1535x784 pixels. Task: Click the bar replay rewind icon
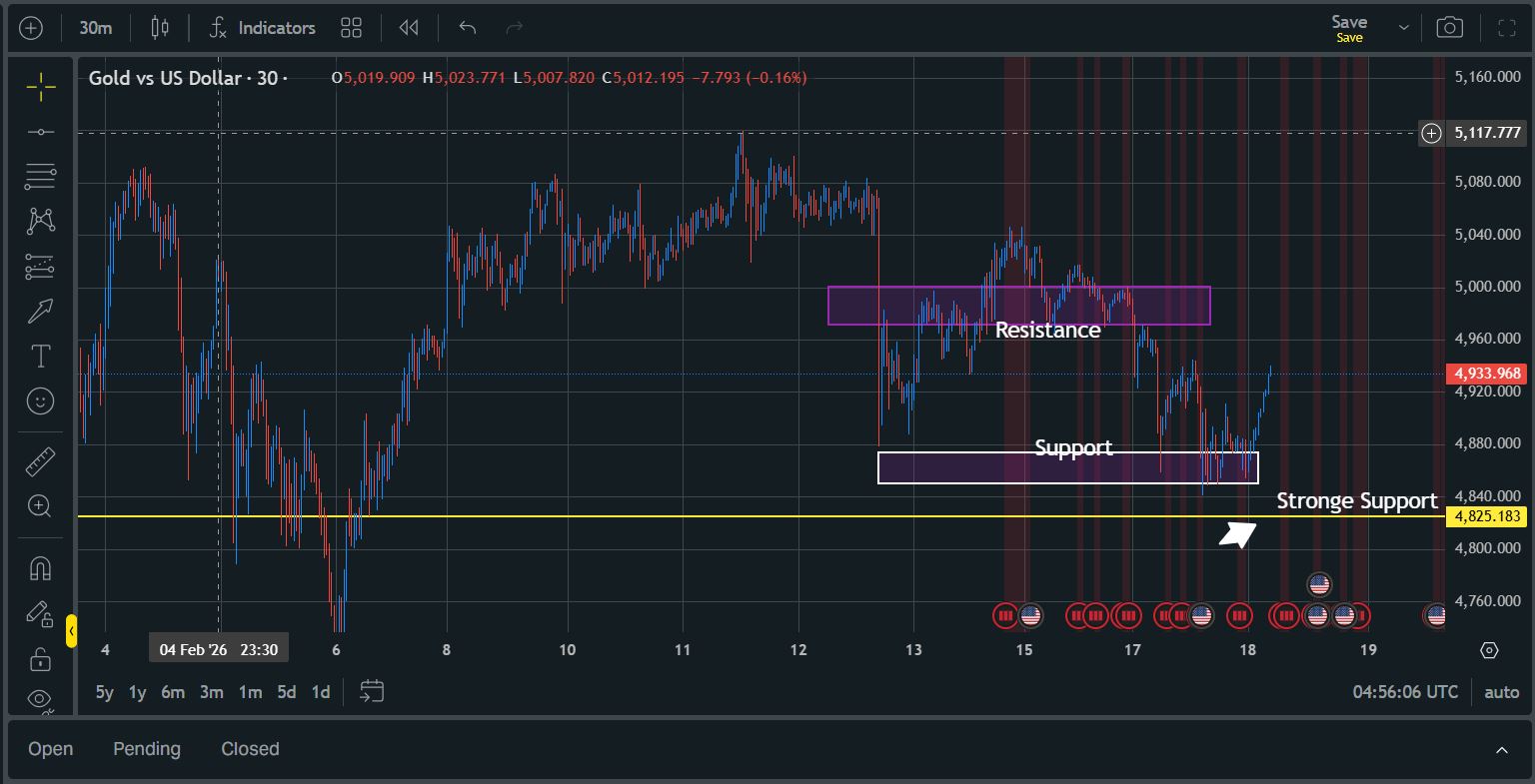[x=409, y=28]
